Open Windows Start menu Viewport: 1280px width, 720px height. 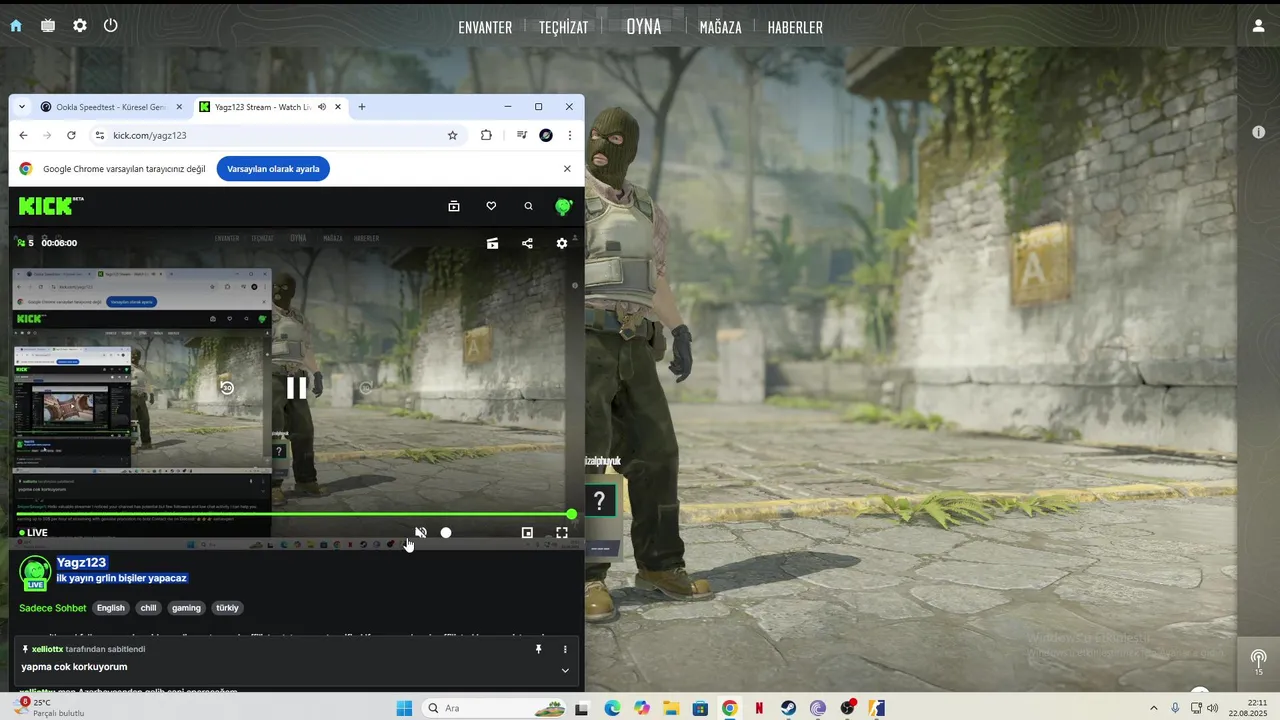(x=404, y=708)
